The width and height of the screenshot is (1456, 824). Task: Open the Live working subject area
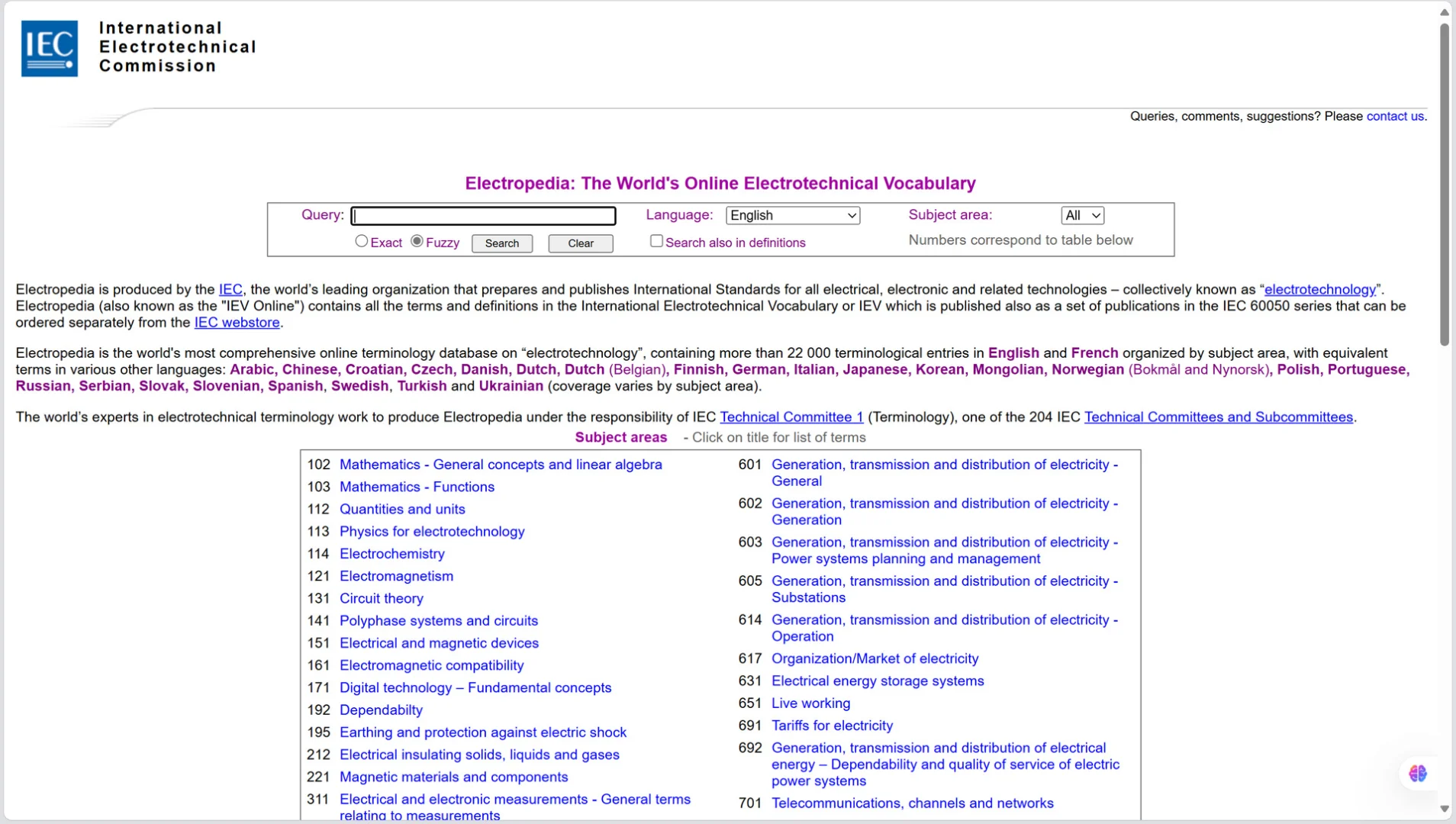810,703
